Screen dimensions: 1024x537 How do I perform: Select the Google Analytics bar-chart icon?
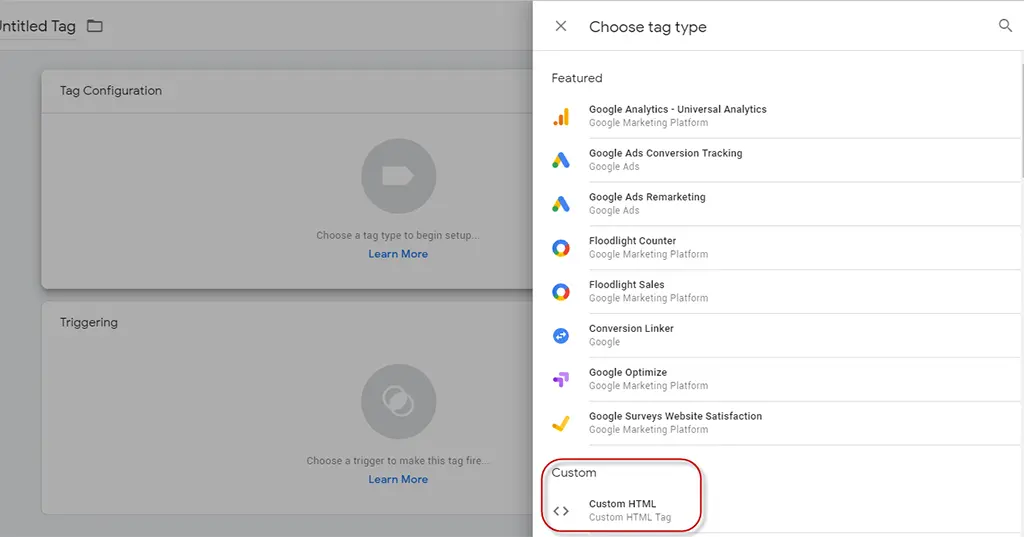(x=561, y=116)
